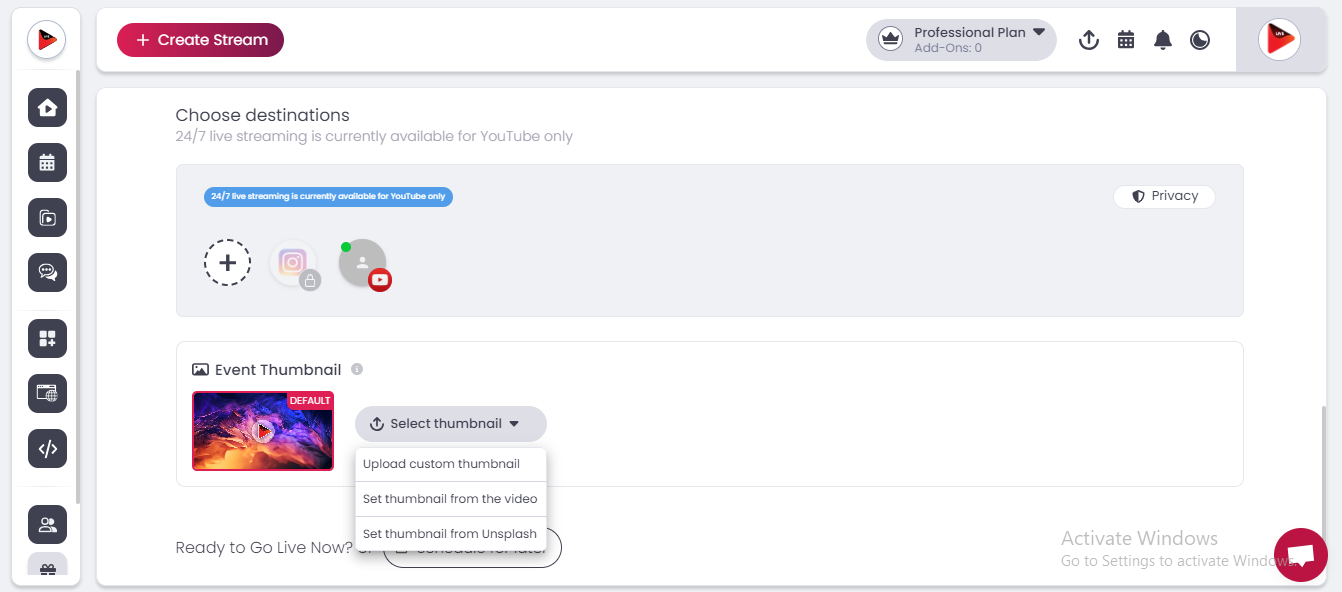Screen dimensions: 1342x592
Task: Select the locked Instagram destination
Action: pyautogui.click(x=293, y=264)
